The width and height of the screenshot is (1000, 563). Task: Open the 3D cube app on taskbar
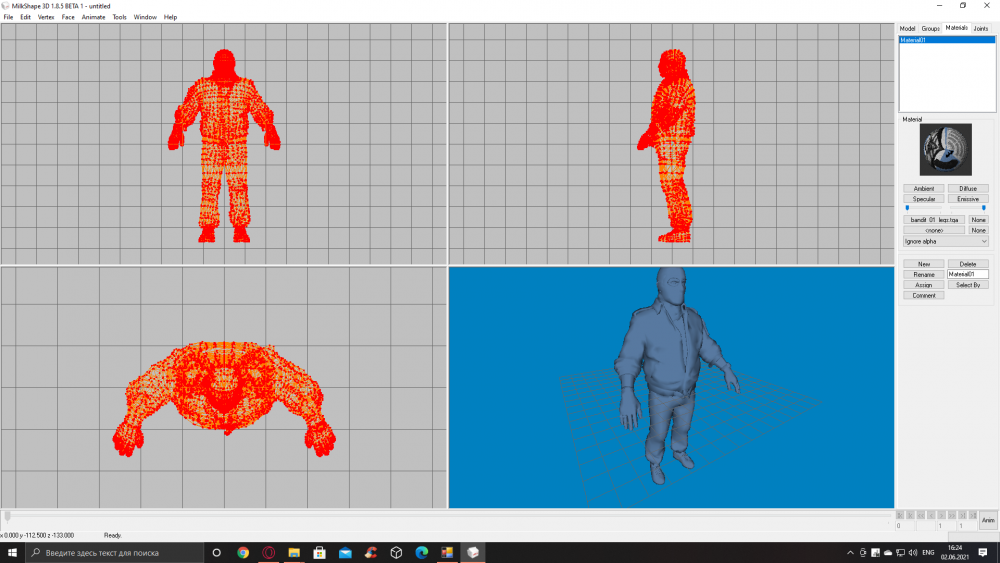click(396, 553)
